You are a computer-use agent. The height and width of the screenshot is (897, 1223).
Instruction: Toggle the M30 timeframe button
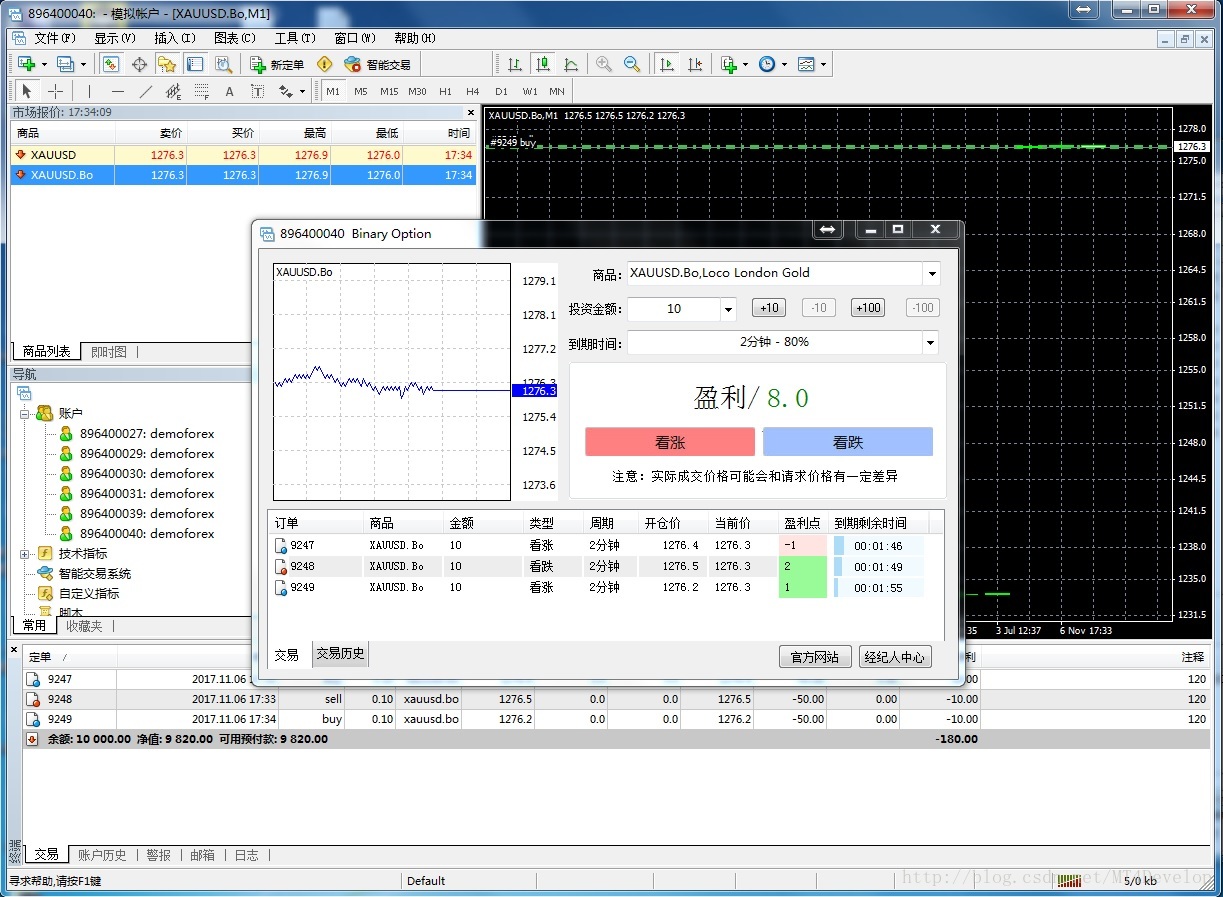417,91
